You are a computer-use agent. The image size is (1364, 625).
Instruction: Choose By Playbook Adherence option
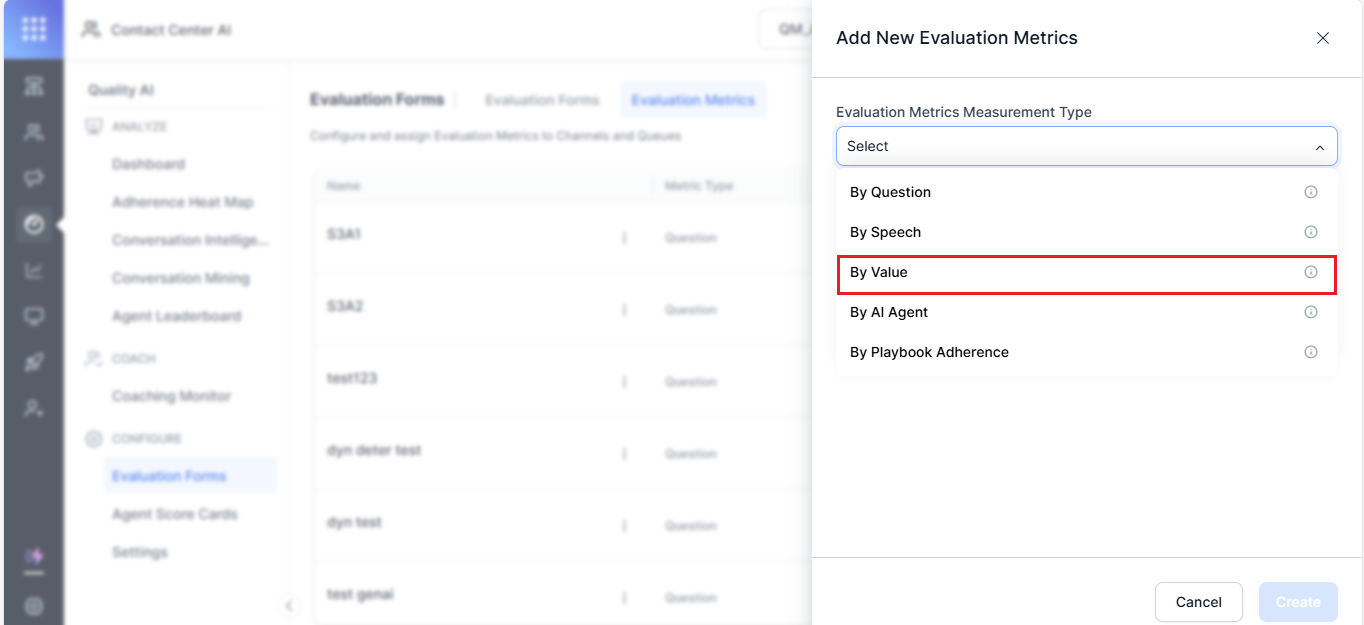point(929,352)
